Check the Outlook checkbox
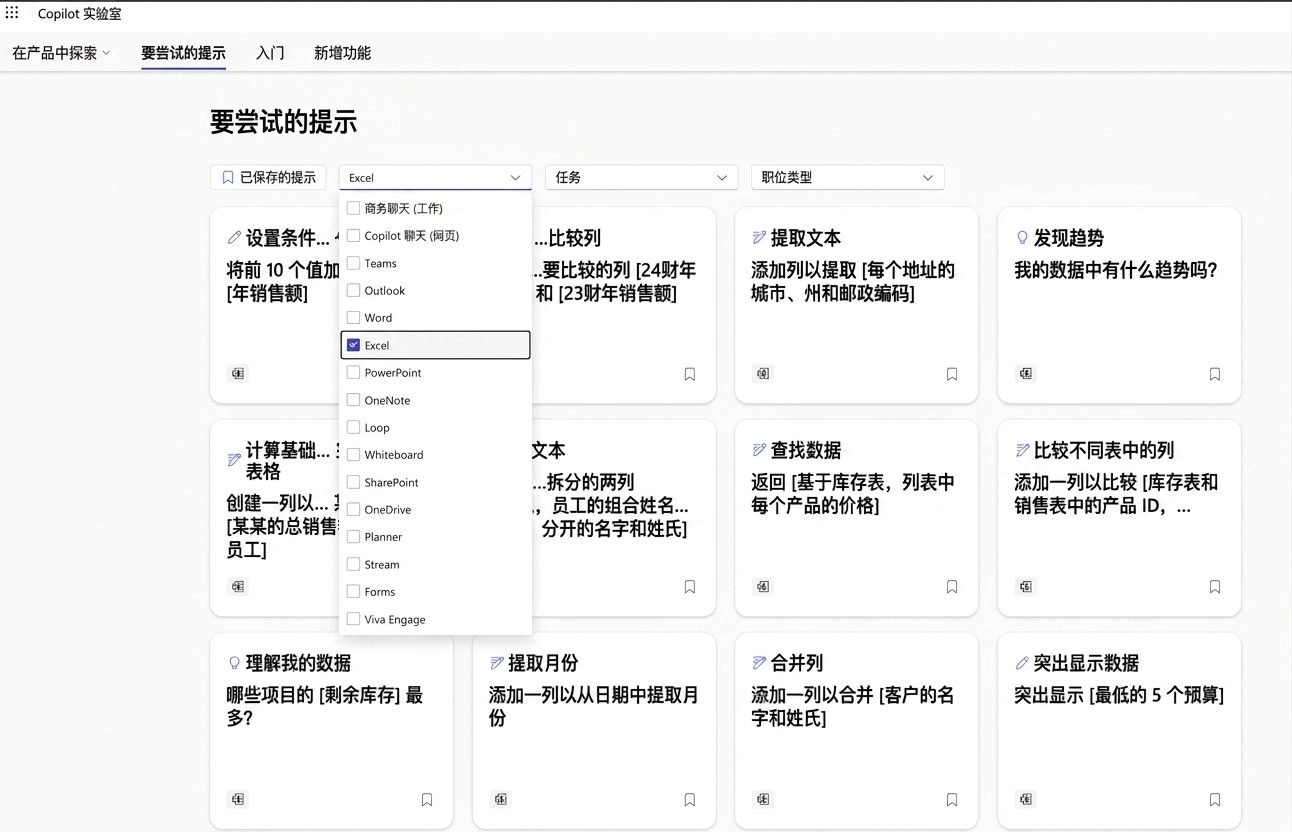Viewport: 1292px width, 832px height. pos(353,290)
